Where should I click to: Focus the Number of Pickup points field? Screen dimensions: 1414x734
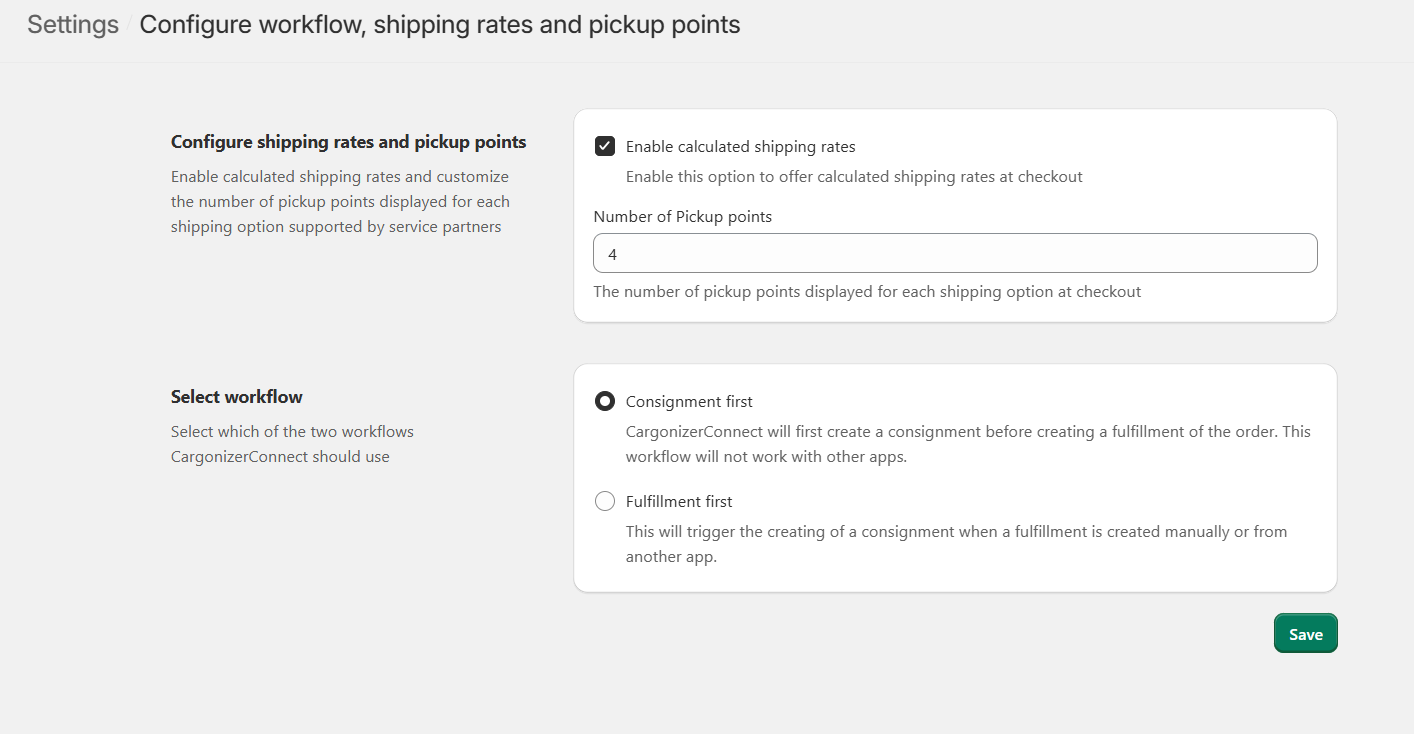955,254
